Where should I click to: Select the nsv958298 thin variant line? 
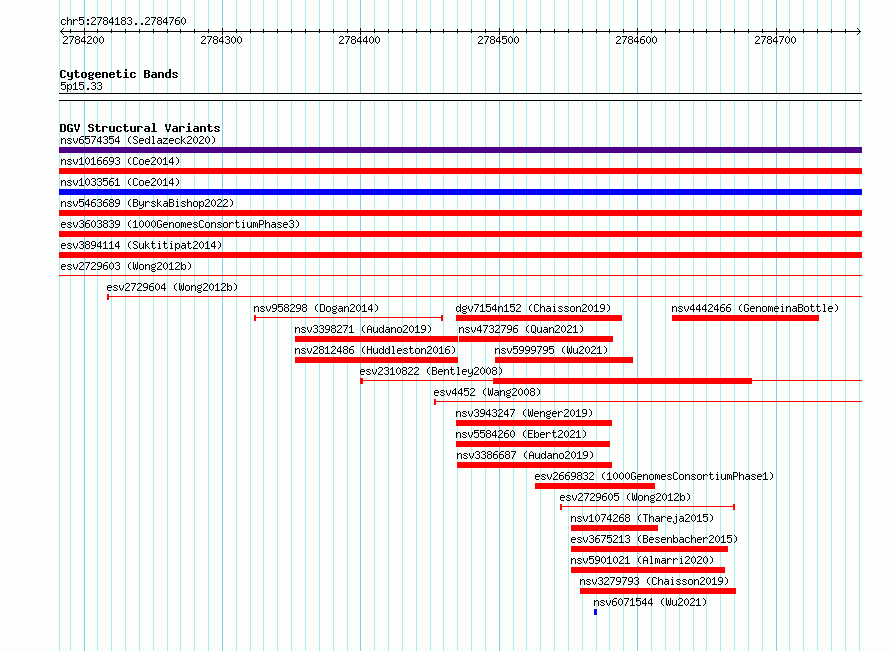(x=349, y=318)
